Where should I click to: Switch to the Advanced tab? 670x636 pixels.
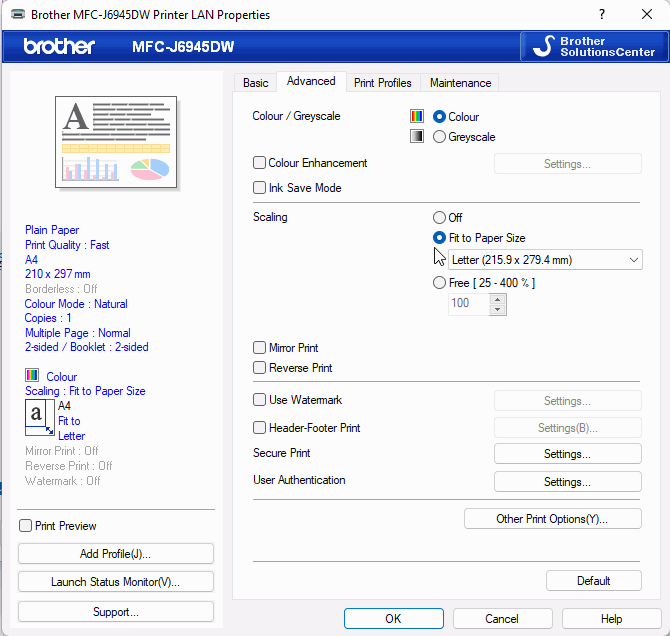pos(311,81)
